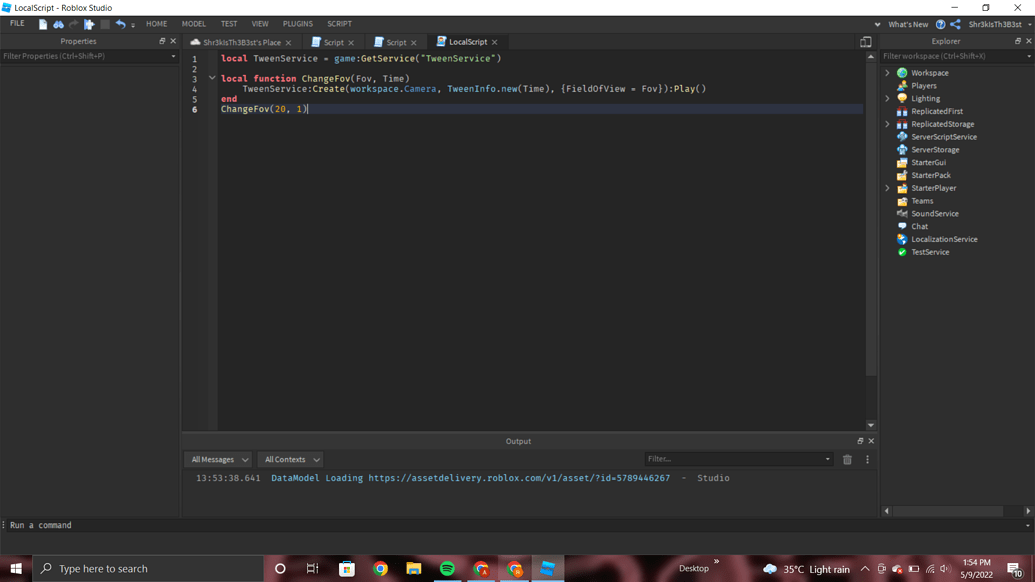
Task: Close the LocalScript tab
Action: [x=495, y=42]
